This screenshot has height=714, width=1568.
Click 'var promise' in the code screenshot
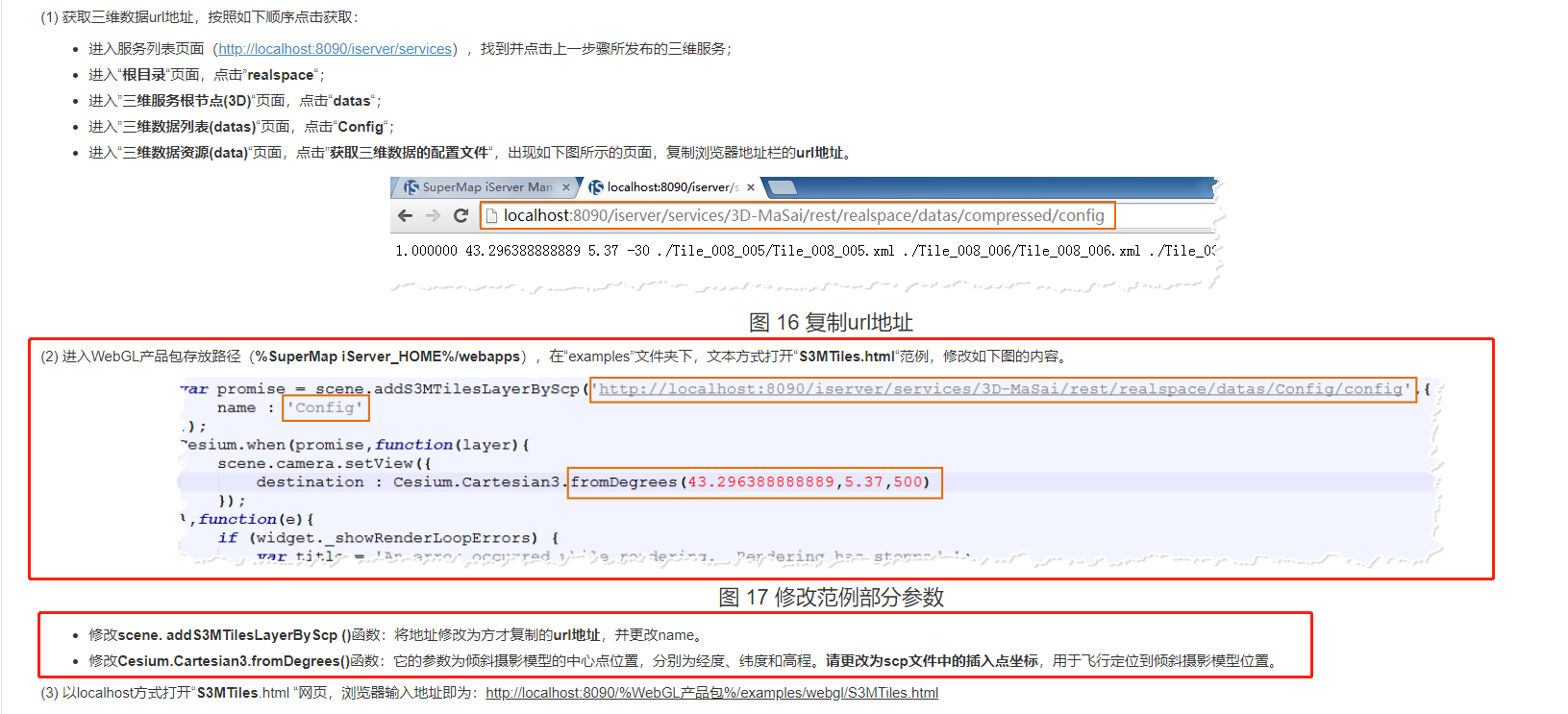[x=234, y=389]
